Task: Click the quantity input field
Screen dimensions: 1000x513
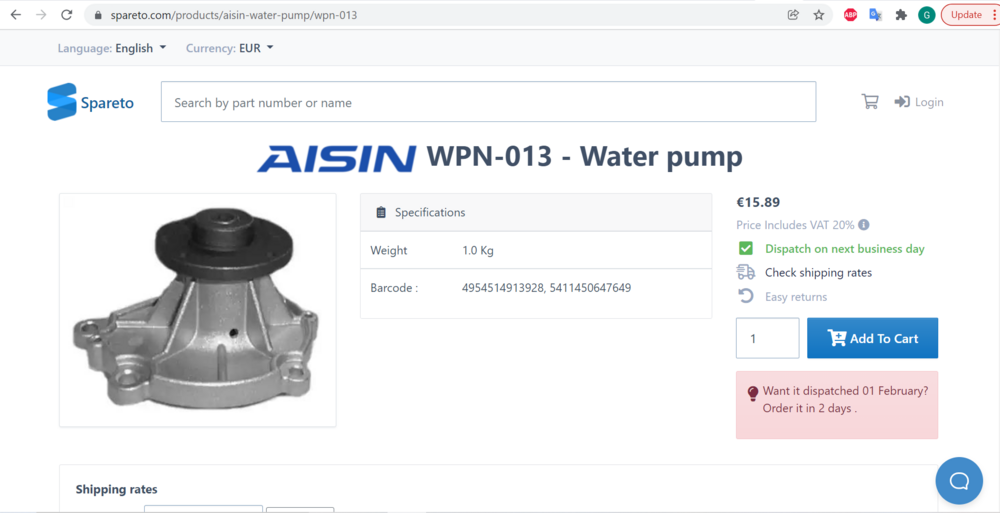Action: [x=767, y=338]
